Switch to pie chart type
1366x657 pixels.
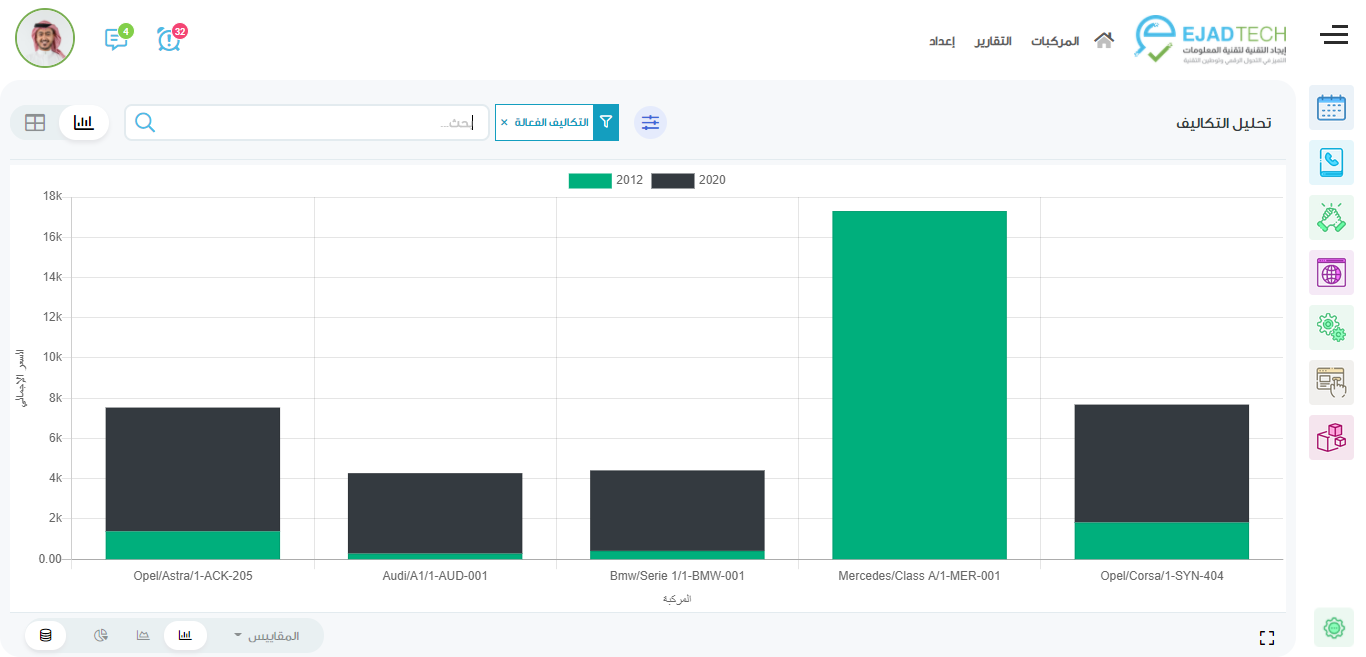pyautogui.click(x=101, y=636)
